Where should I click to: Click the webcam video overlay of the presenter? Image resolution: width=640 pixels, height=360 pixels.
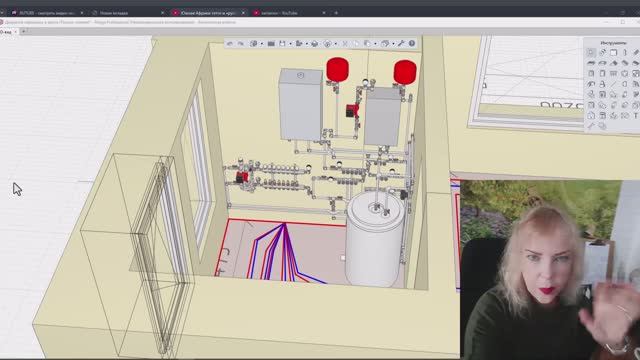[550, 269]
